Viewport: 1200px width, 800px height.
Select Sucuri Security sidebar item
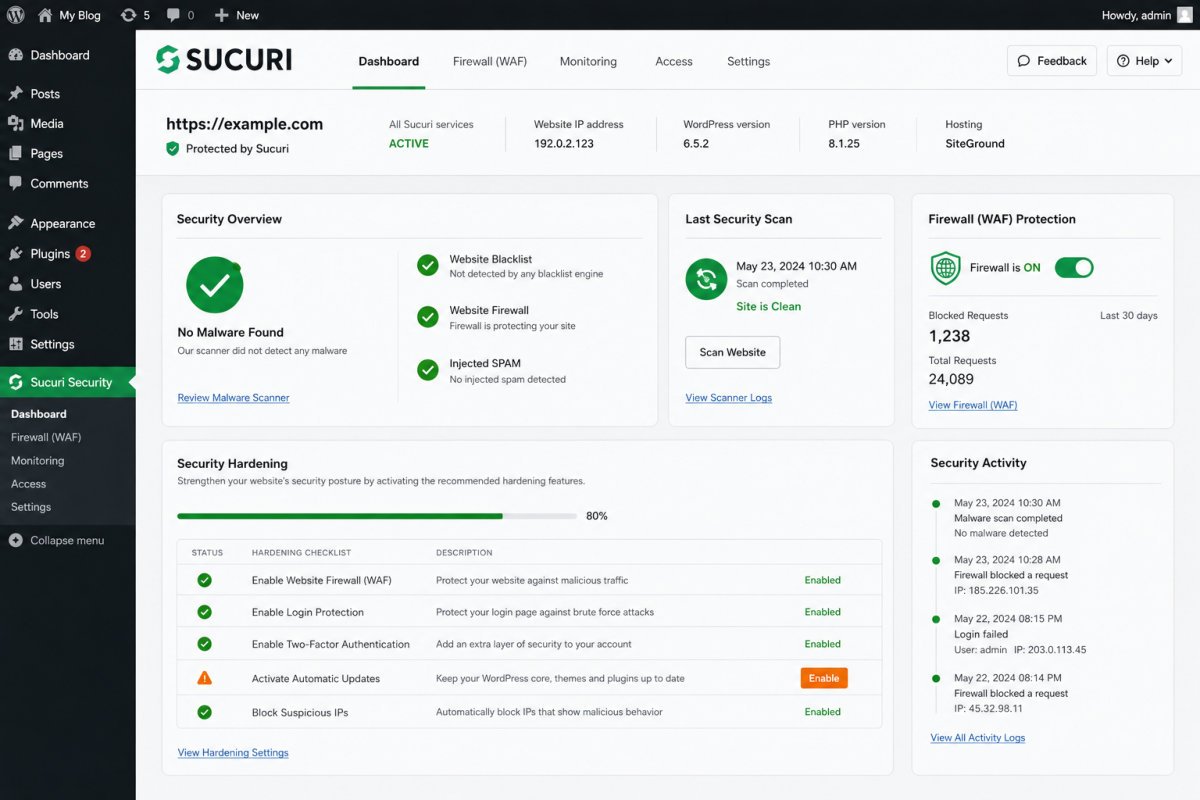coord(67,382)
